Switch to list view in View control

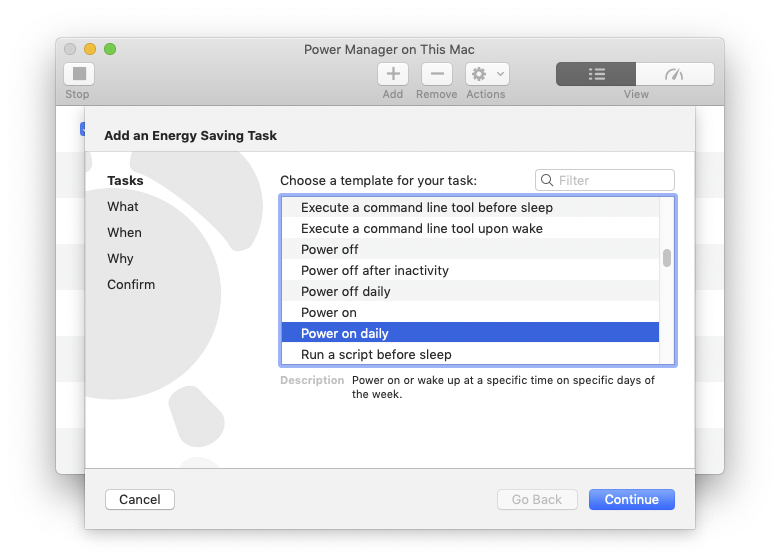(x=596, y=74)
